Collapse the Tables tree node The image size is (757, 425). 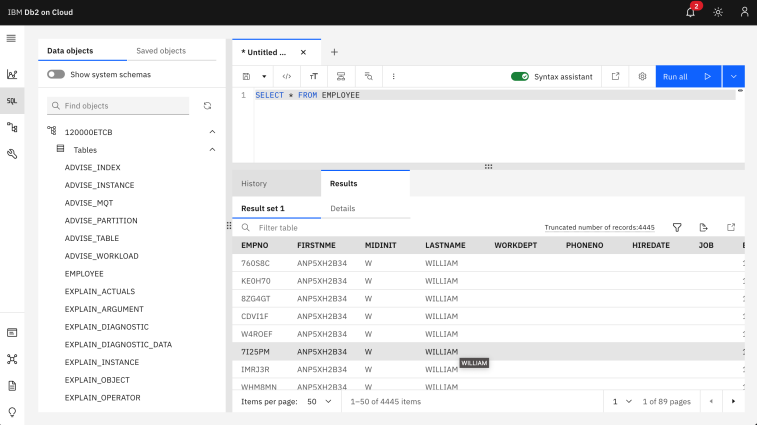[x=212, y=150]
